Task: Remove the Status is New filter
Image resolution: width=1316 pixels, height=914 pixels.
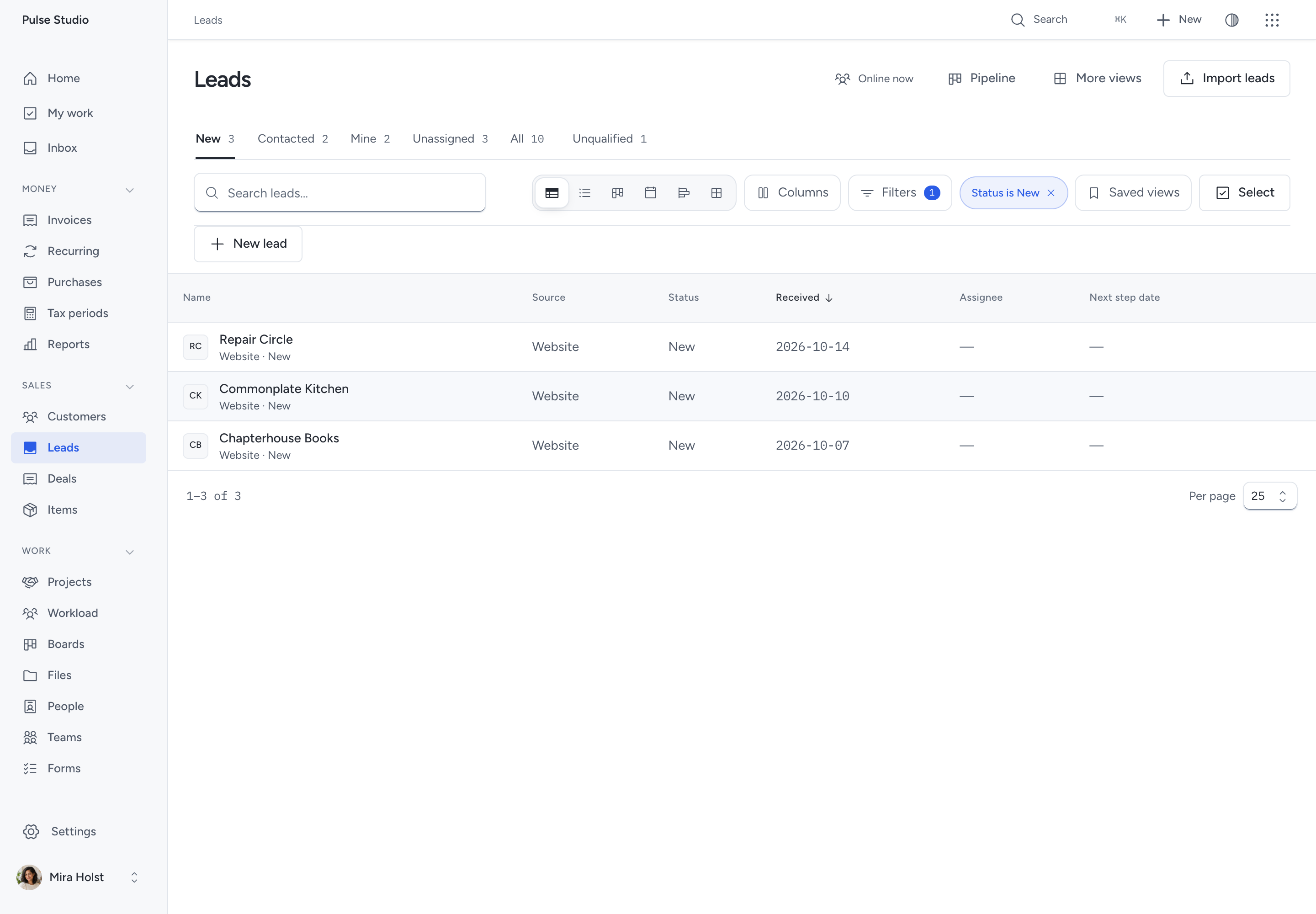Action: (1051, 193)
